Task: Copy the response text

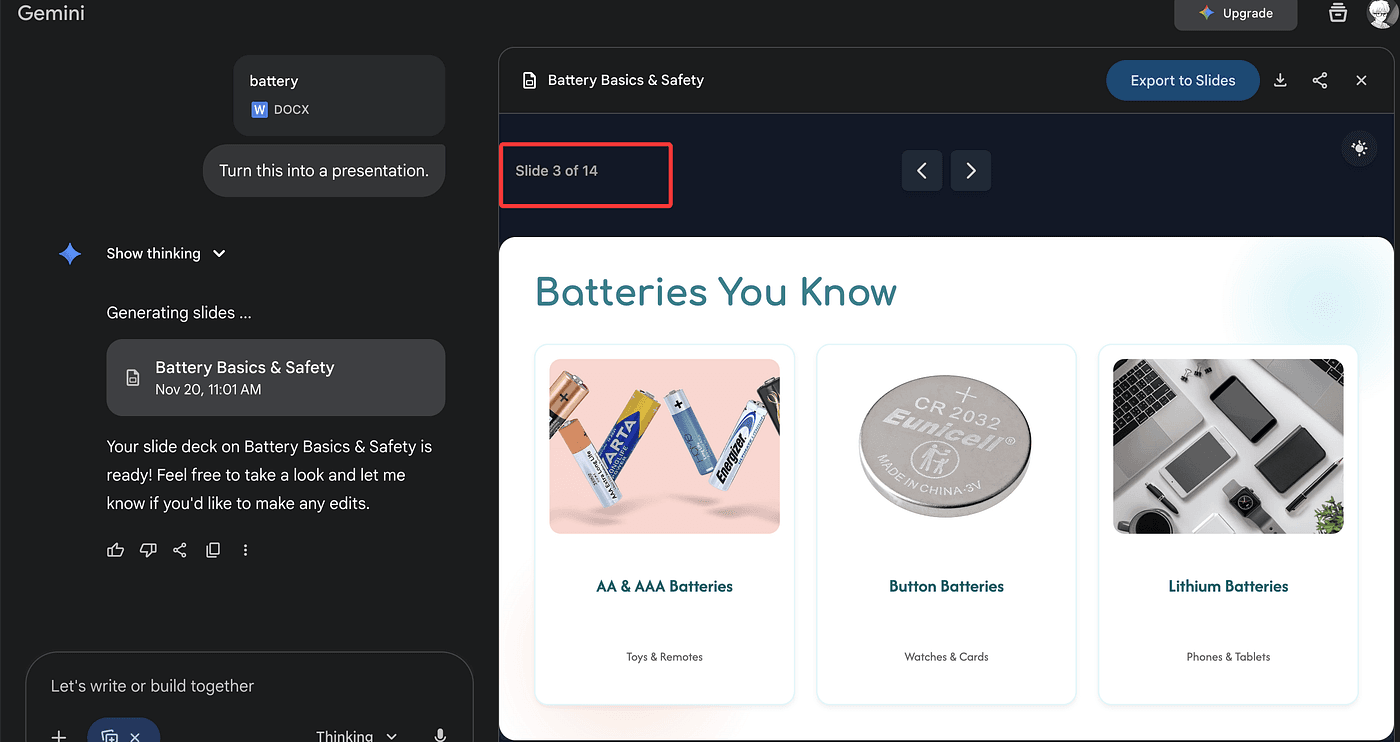Action: 212,550
